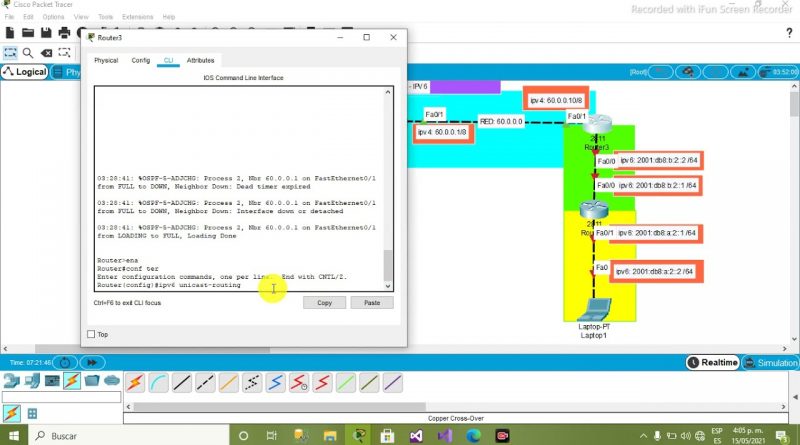Switch to Simulation mode
Screen dimensions: 800x445
770,363
